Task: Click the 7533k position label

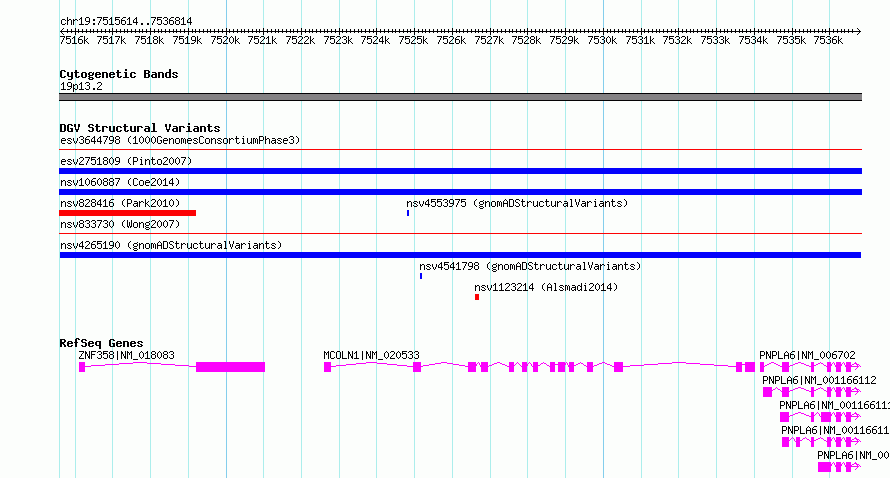Action: point(715,40)
